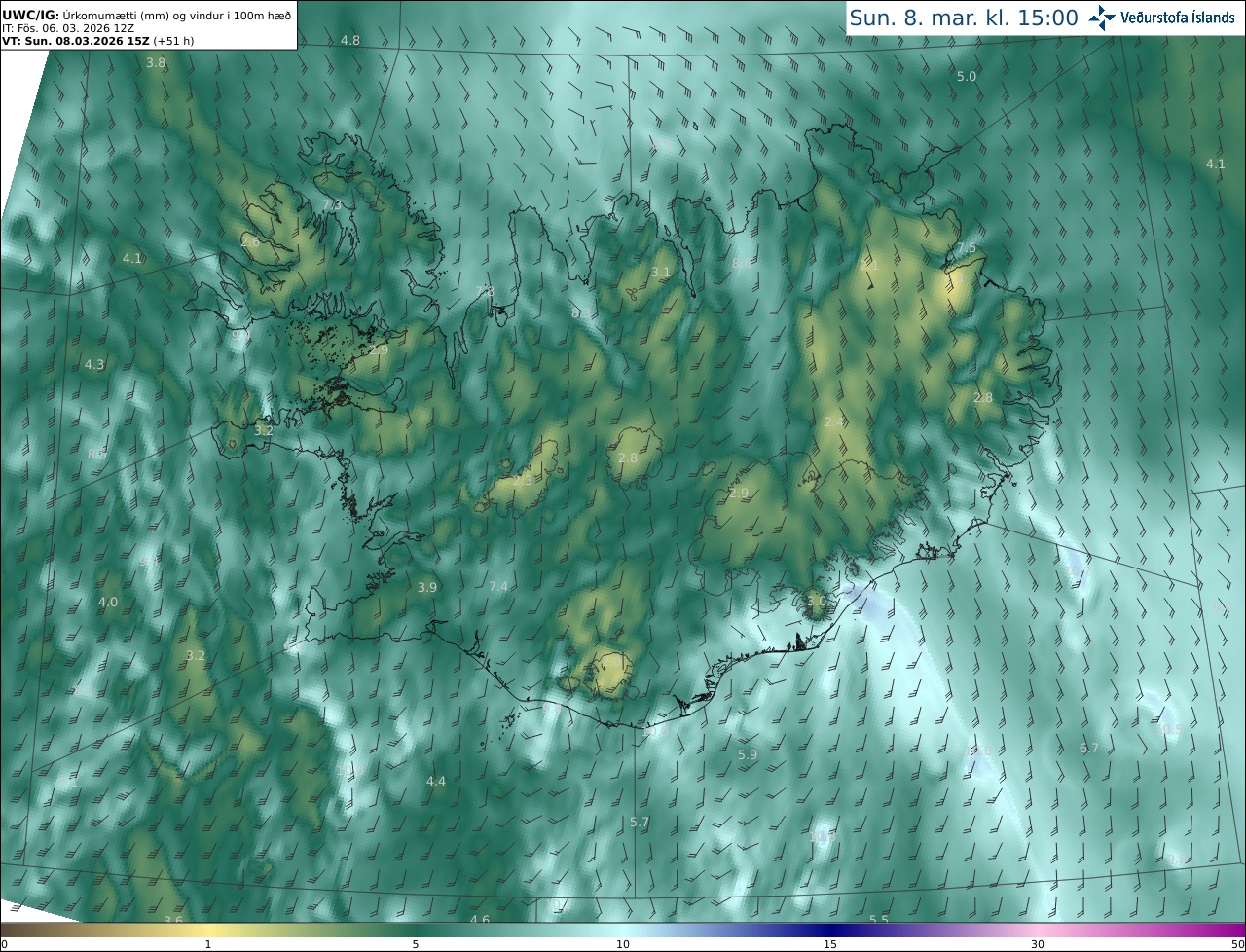Click the 7.5 value on the map

[x=967, y=248]
